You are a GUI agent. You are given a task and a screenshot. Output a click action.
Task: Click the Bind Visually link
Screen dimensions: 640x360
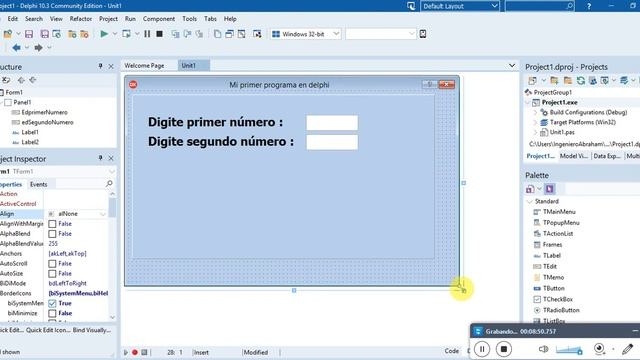(92, 330)
